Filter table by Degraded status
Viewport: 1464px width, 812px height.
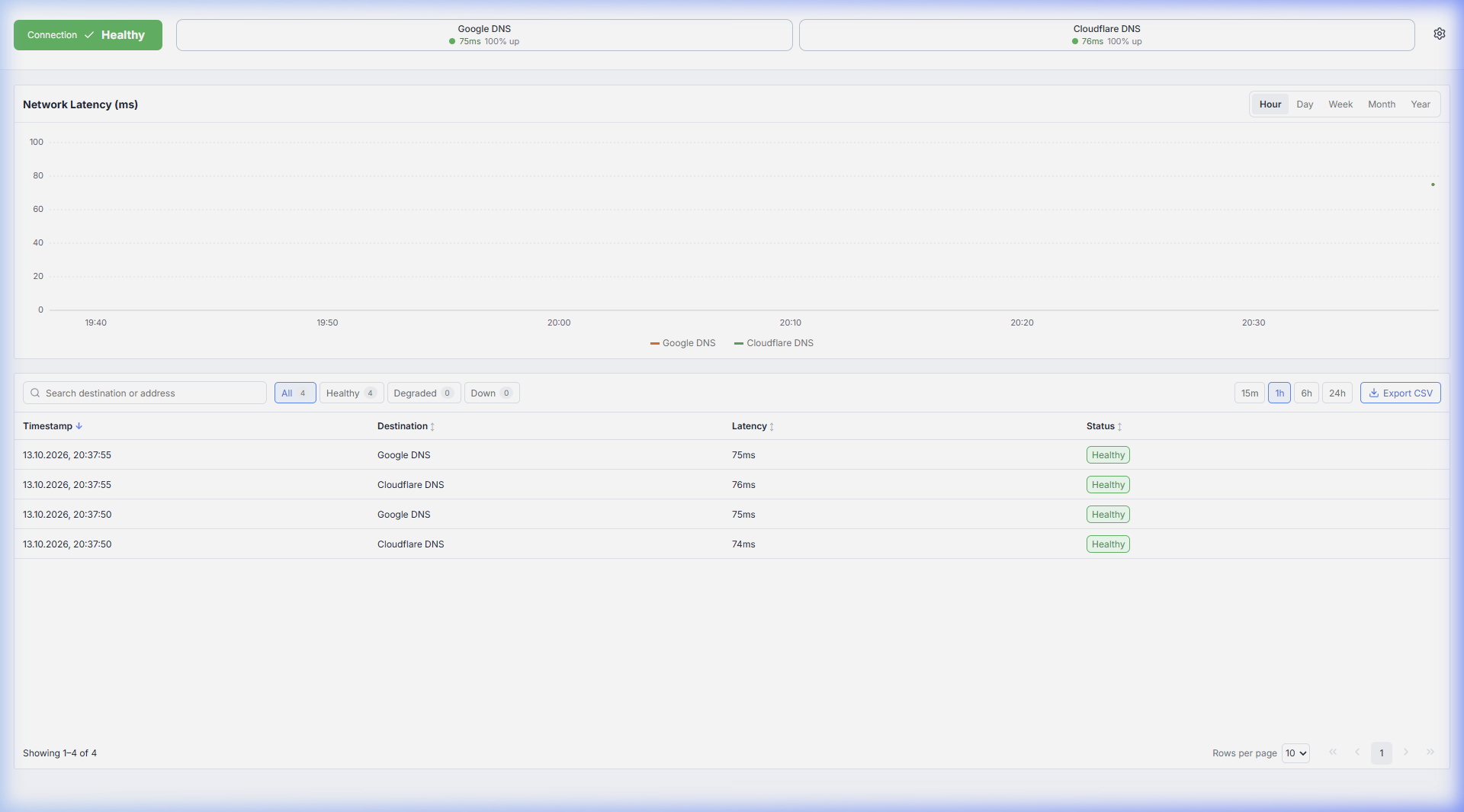[x=424, y=393]
